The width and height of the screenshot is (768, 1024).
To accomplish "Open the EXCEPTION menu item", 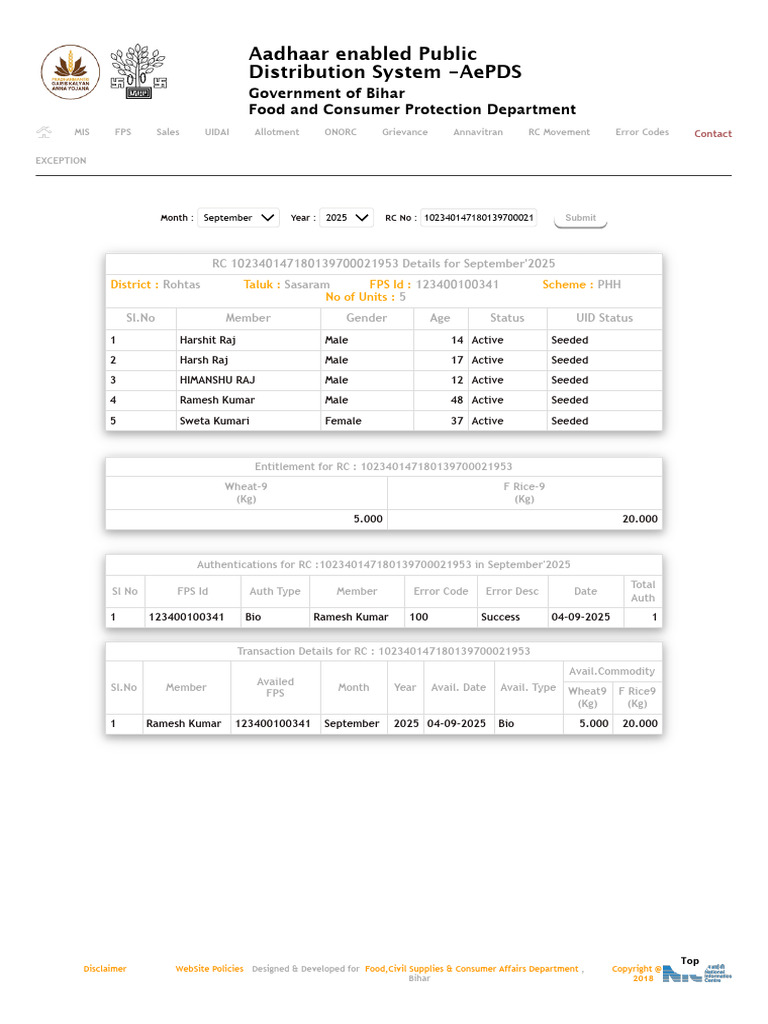I will pos(61,161).
